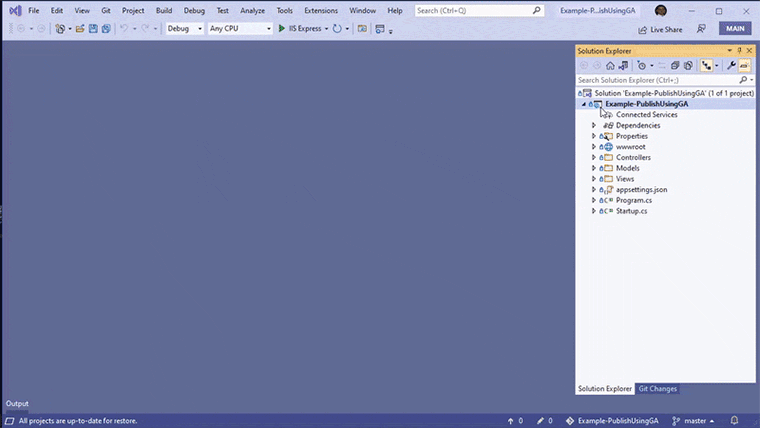Screen dimensions: 760x428
Task: Click the MAIN button at top right
Action: (x=735, y=28)
